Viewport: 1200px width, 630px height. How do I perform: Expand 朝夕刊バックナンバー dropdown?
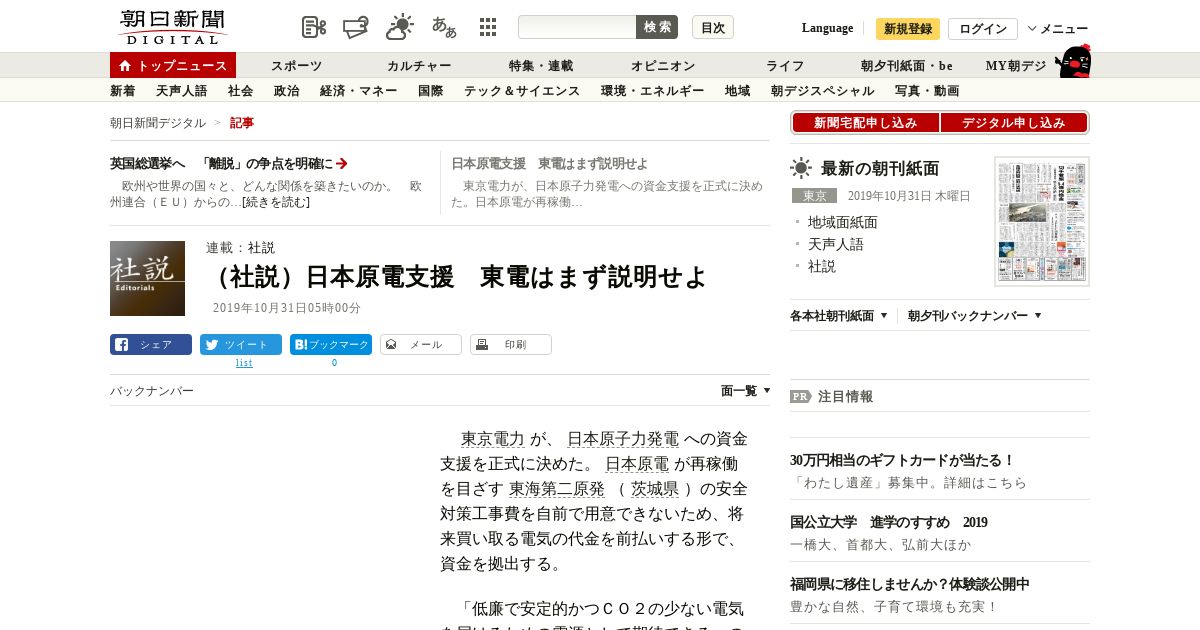[975, 316]
